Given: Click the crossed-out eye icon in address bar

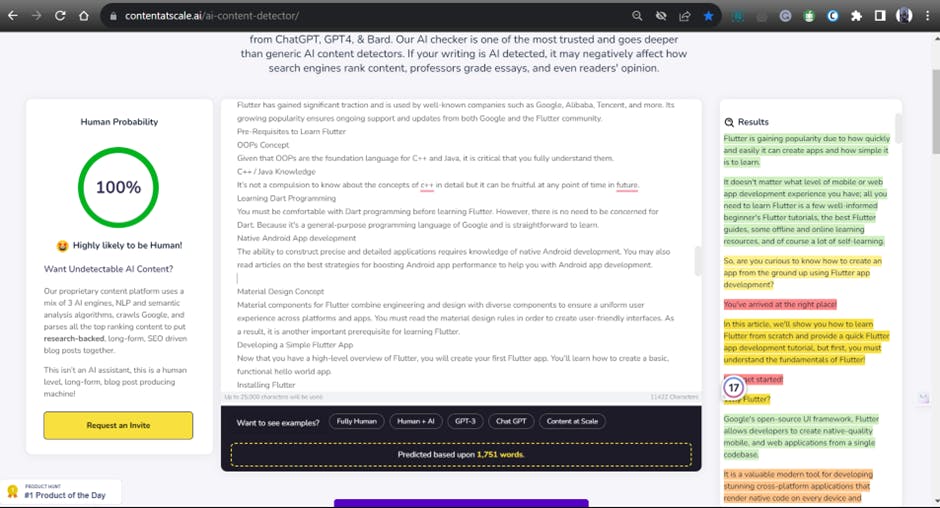Looking at the screenshot, I should pyautogui.click(x=661, y=16).
